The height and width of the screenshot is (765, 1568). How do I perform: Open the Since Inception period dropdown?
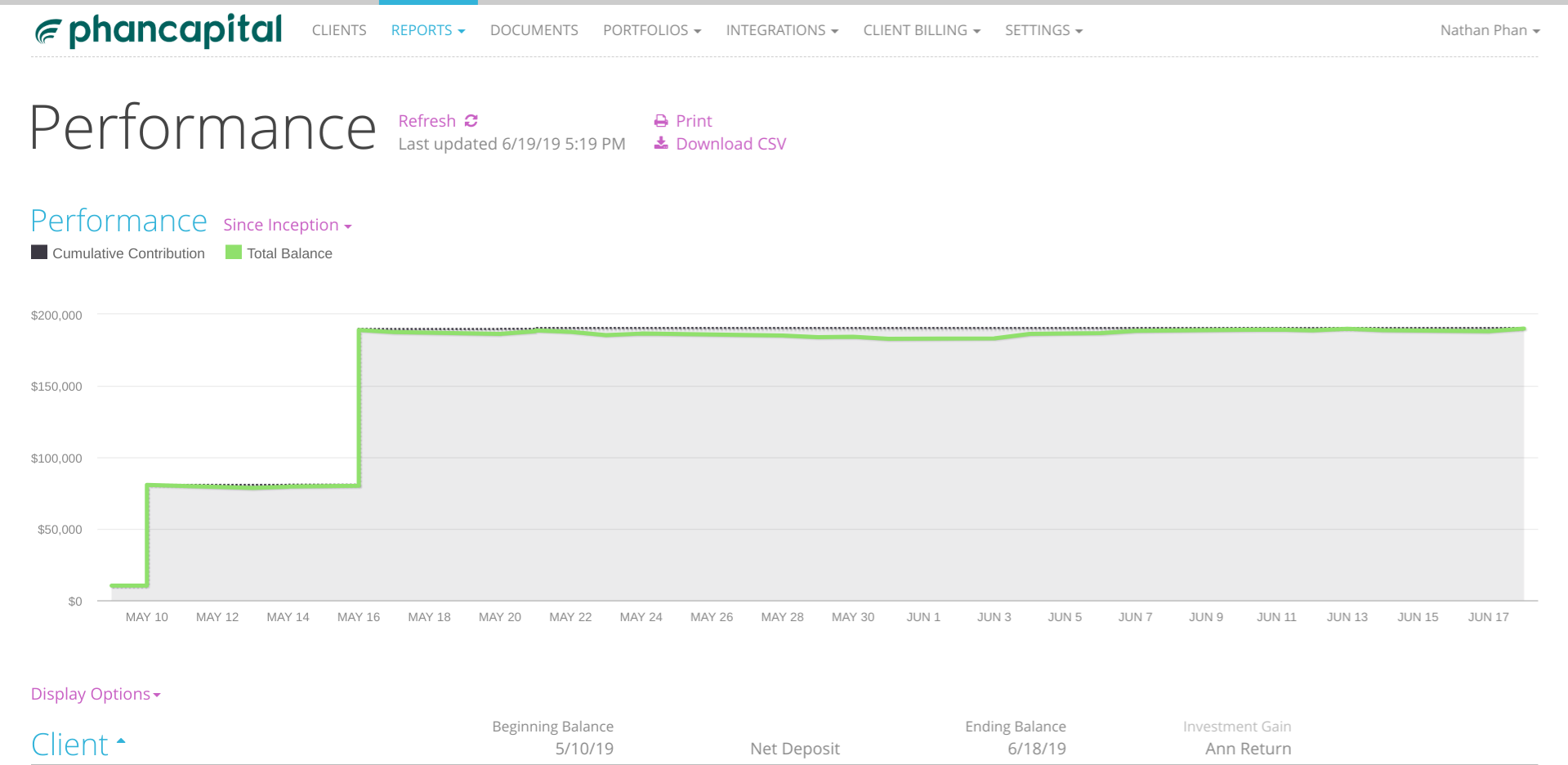point(288,225)
